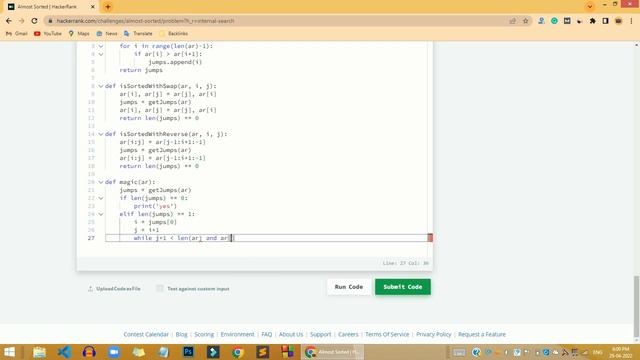Open Visual Studio Code from the taskbar
The width and height of the screenshot is (640, 360).
pos(64,352)
